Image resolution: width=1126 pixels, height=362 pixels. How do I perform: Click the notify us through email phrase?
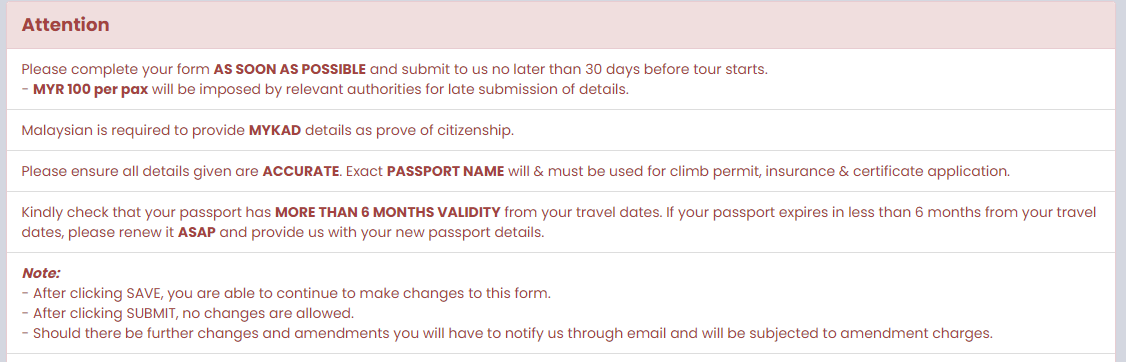[x=636, y=333]
